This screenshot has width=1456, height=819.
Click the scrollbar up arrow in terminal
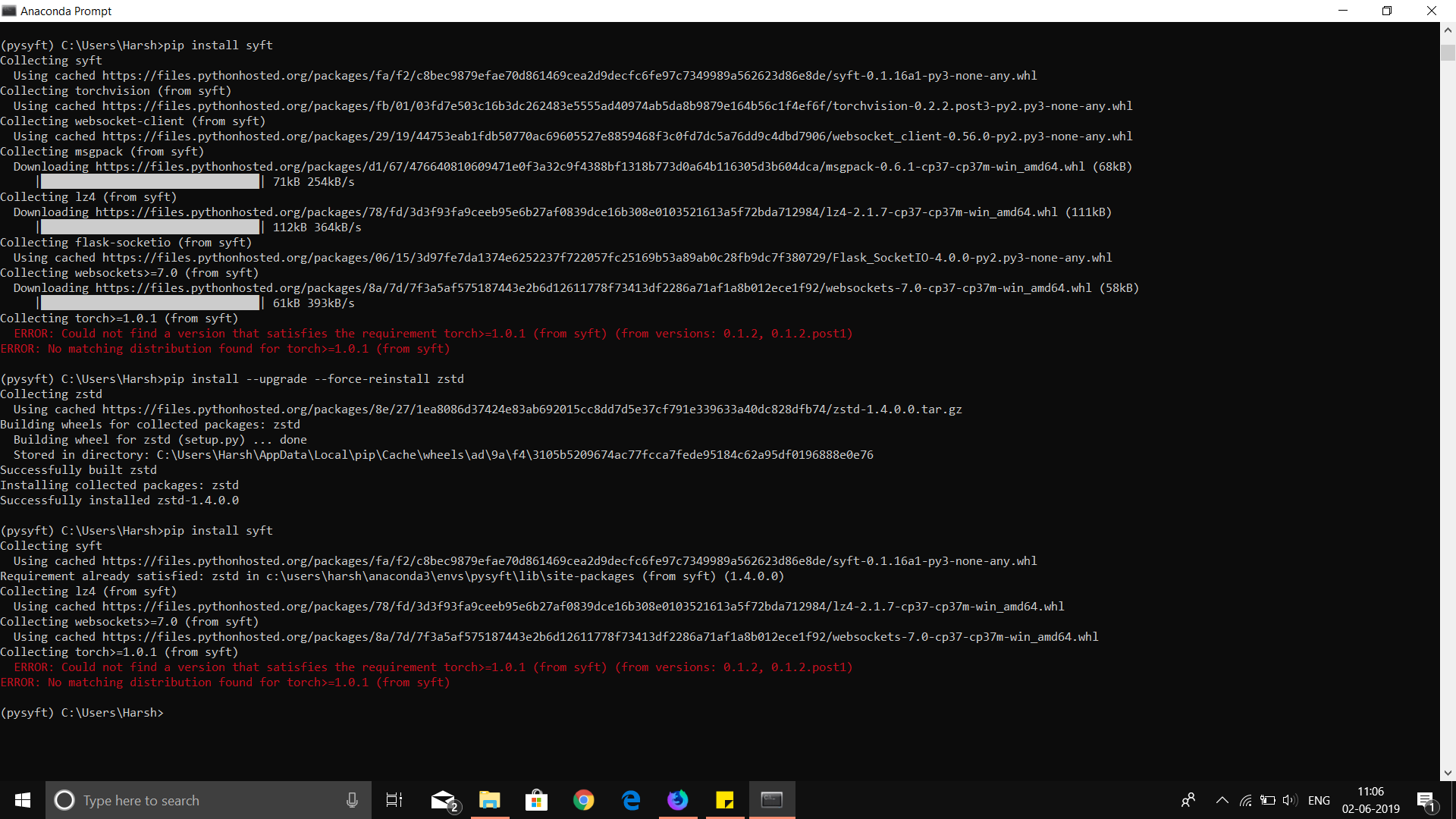pos(1448,30)
